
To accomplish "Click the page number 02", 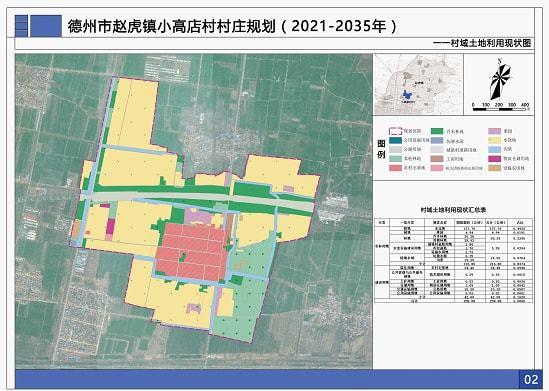I will pyautogui.click(x=531, y=379).
